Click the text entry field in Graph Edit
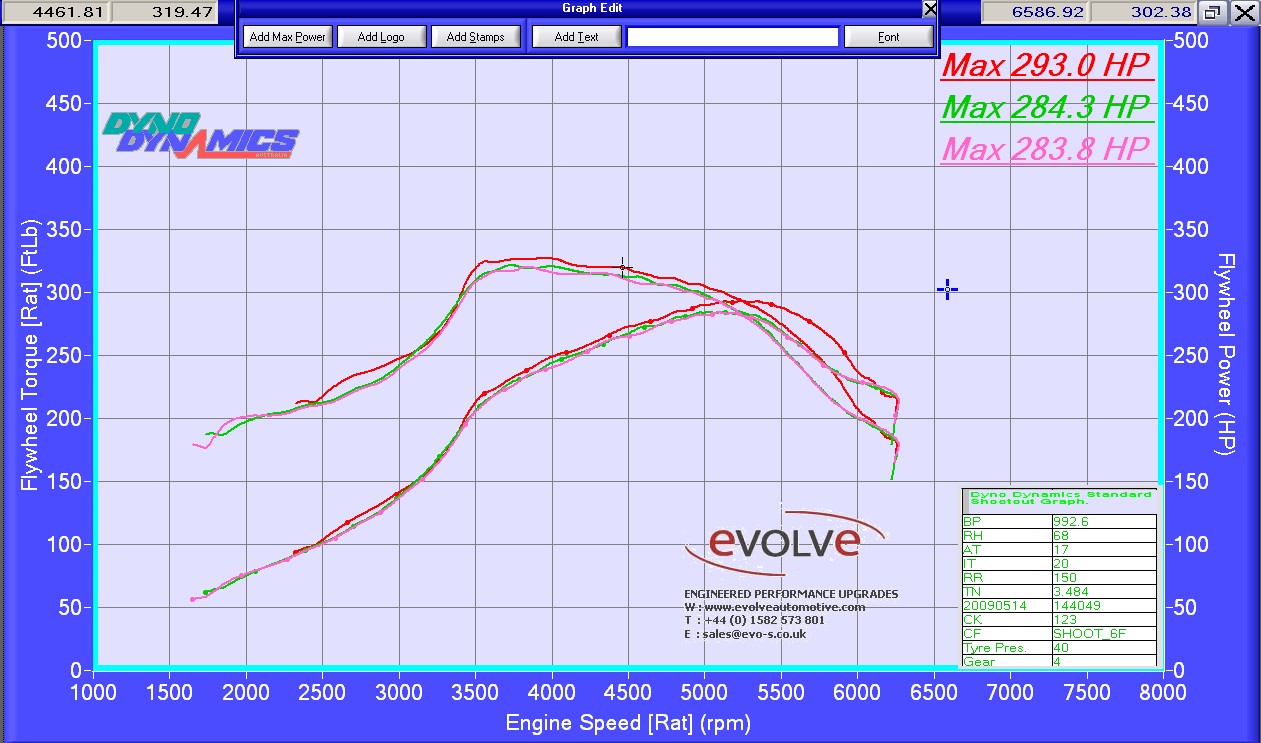Screen dimensions: 1261x743 coord(732,36)
